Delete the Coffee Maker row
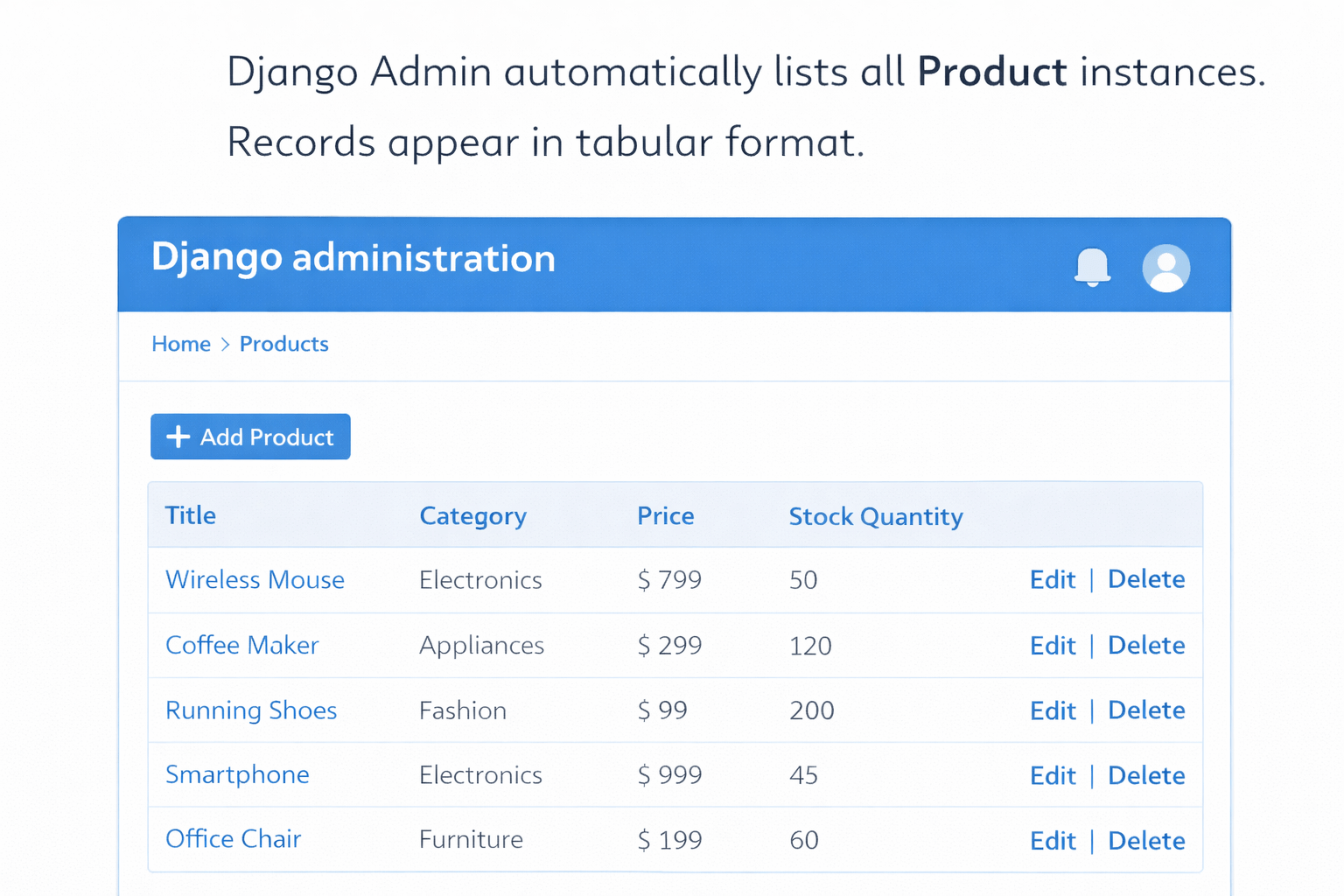 coord(1146,646)
